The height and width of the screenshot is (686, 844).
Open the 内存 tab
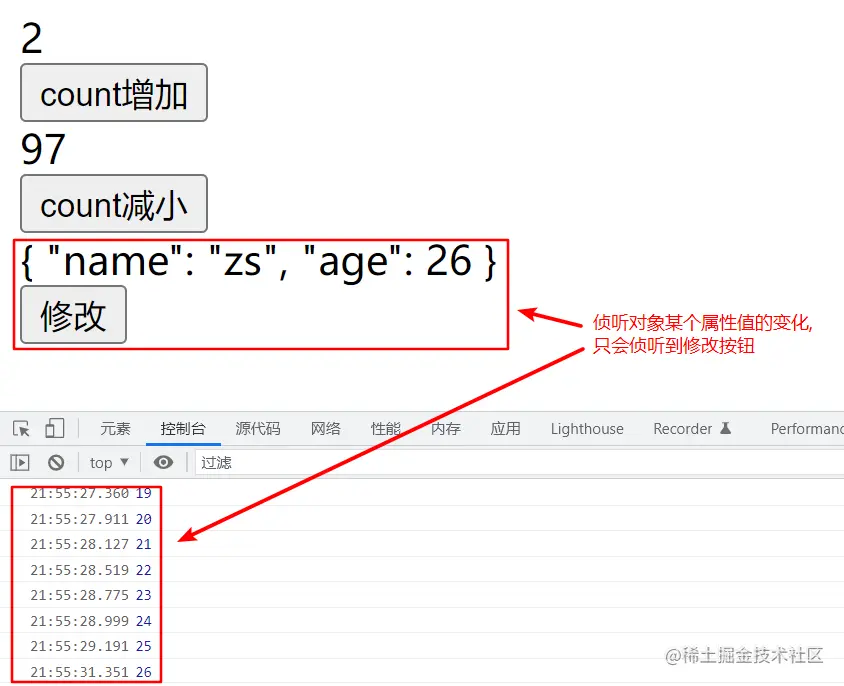[x=446, y=429]
